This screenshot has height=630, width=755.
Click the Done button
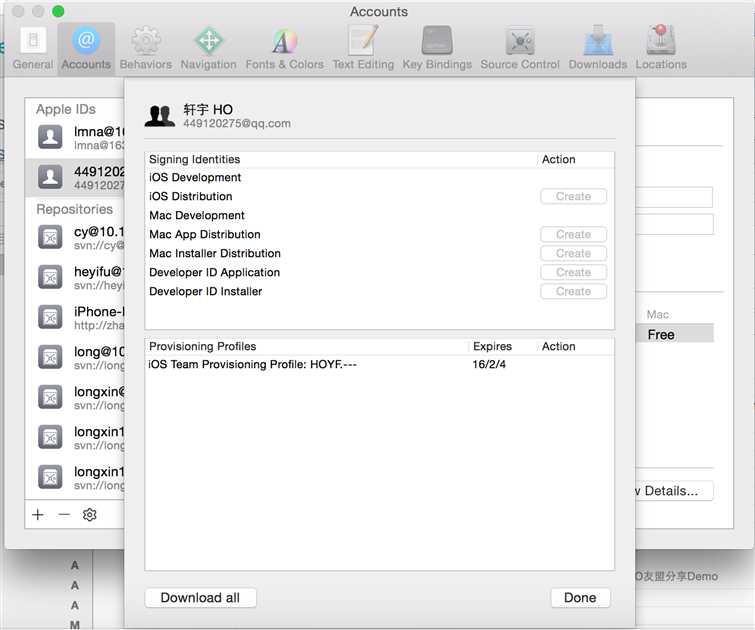pos(580,598)
